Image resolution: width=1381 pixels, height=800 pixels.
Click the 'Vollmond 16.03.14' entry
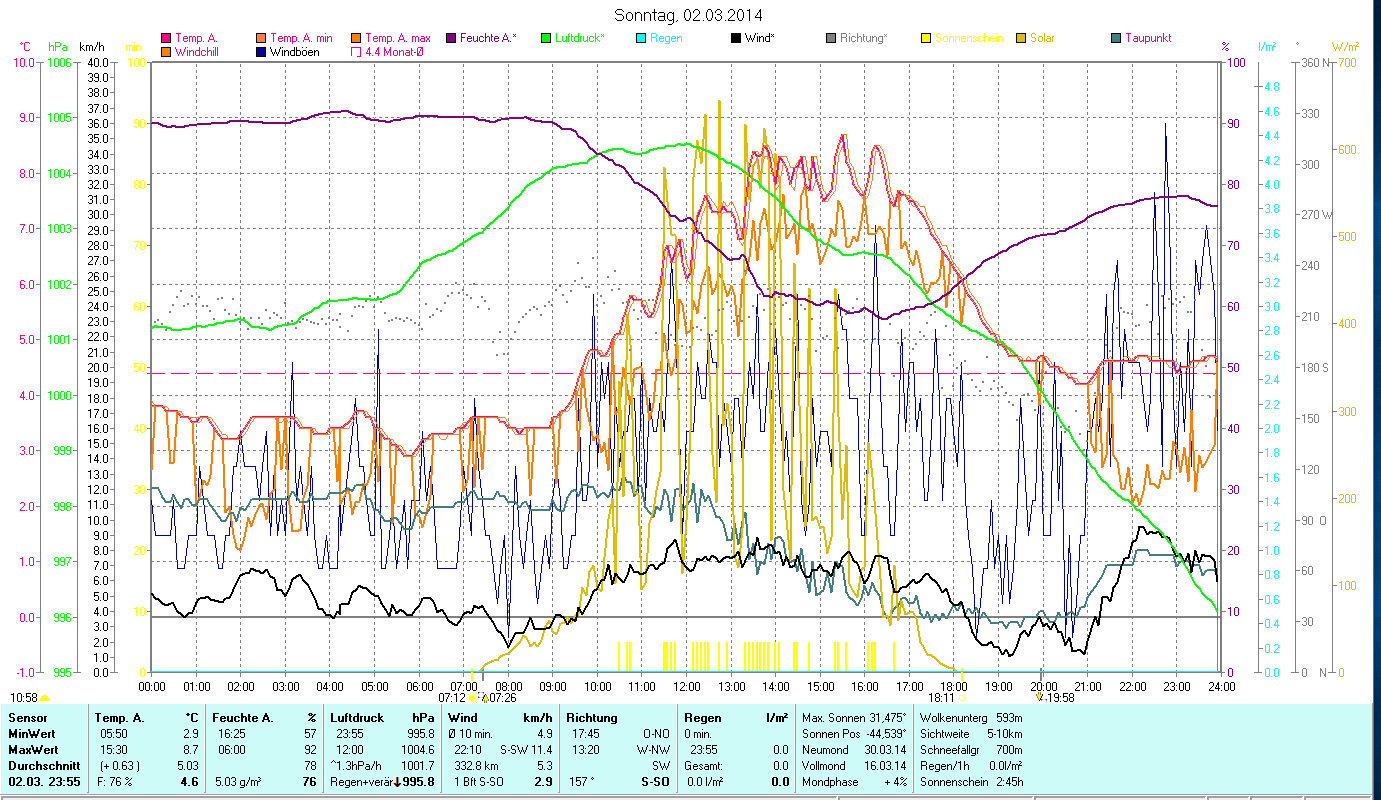[x=855, y=765]
